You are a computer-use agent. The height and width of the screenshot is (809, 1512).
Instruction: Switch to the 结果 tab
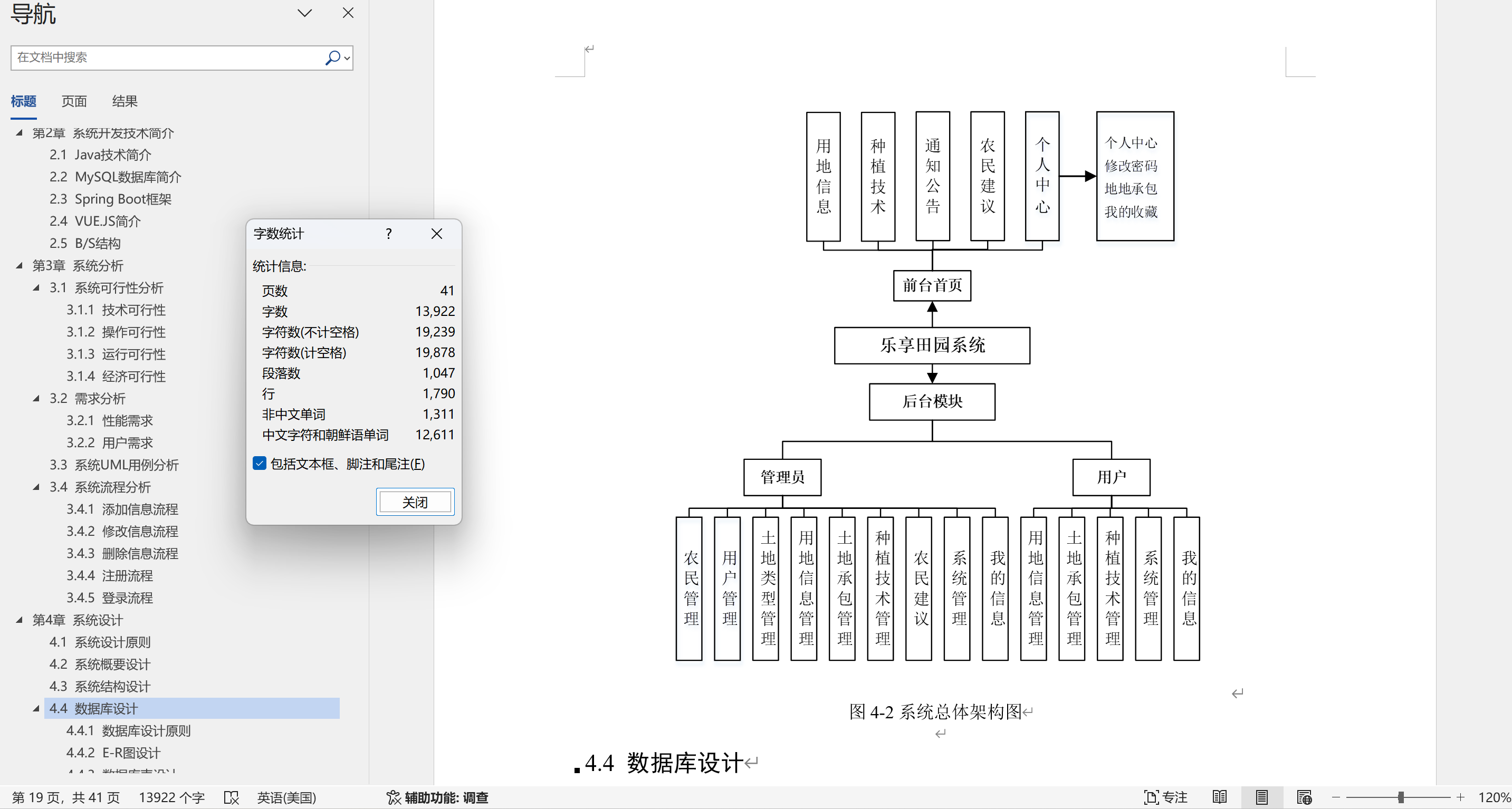click(x=125, y=101)
